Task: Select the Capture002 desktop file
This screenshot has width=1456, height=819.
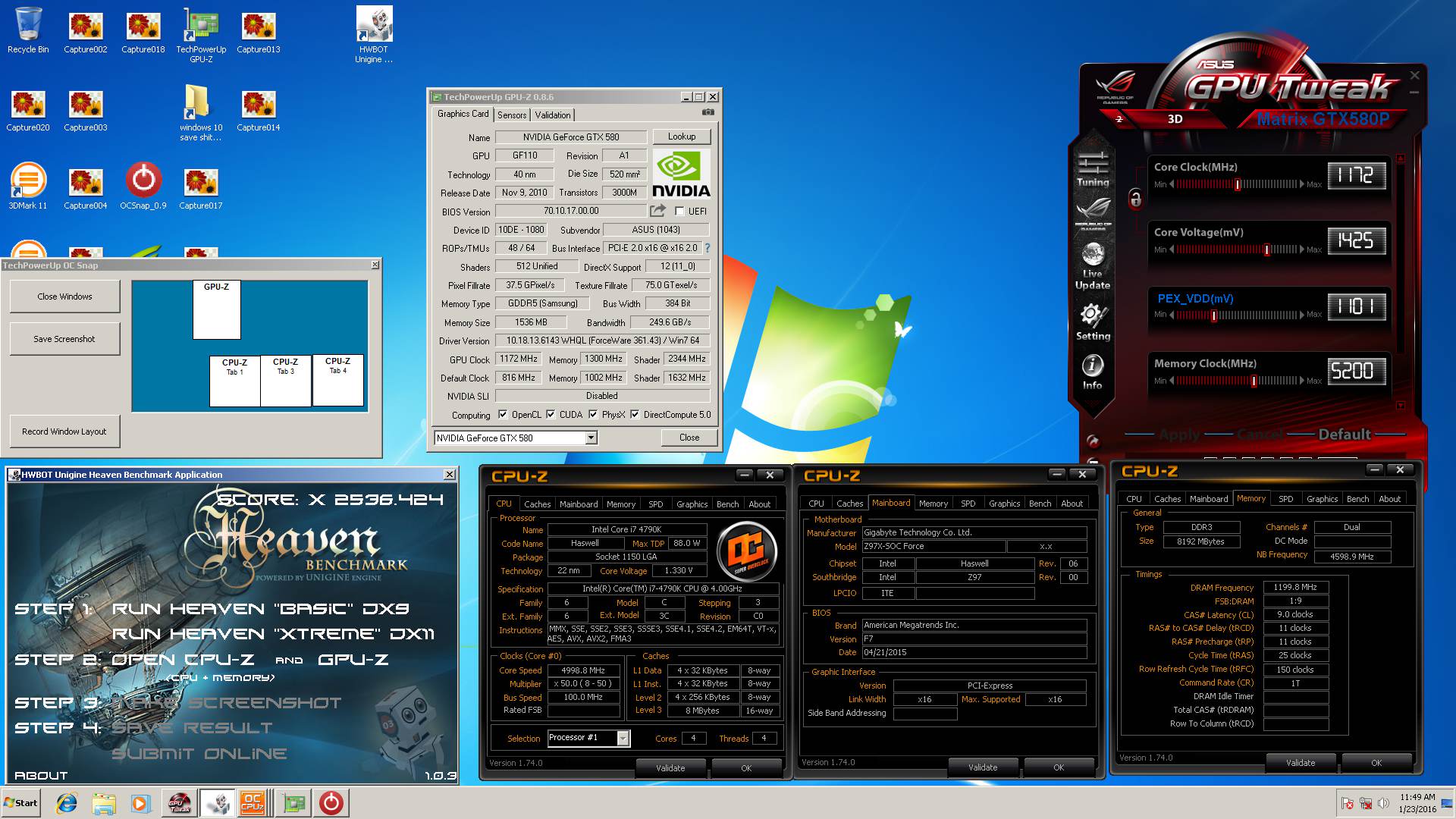Action: pyautogui.click(x=86, y=33)
